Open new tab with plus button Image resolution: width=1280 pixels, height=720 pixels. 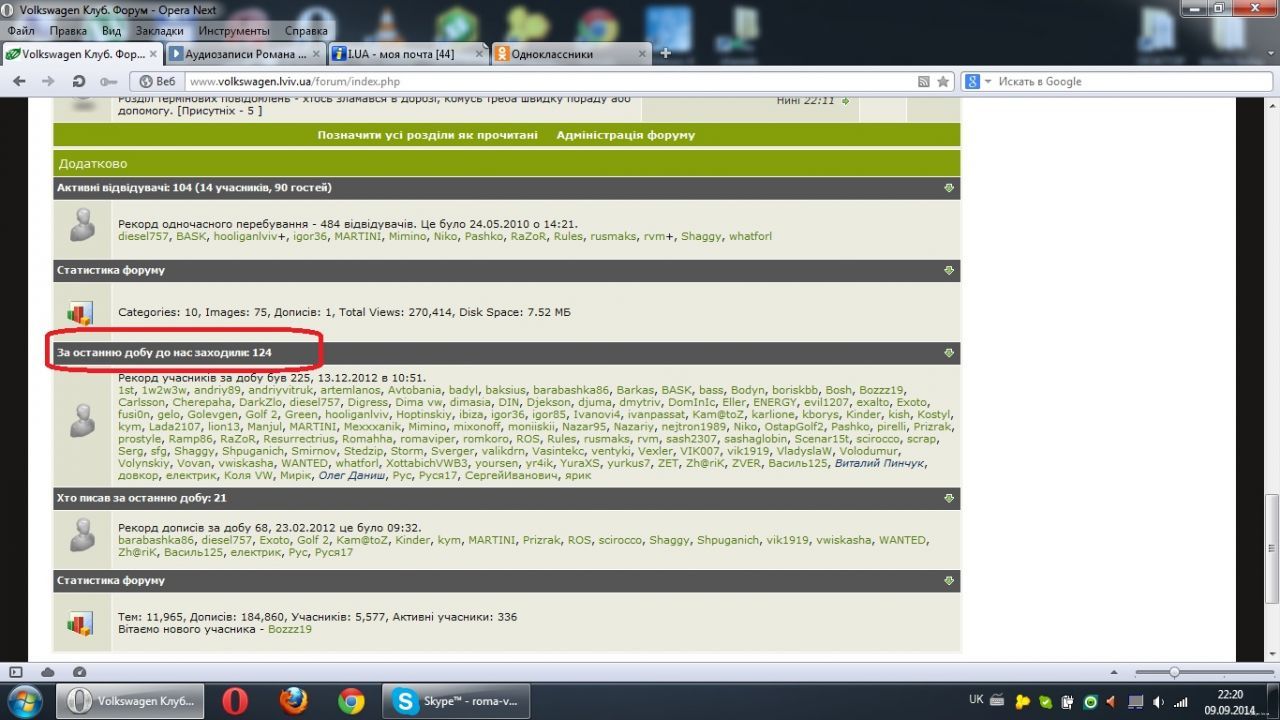click(x=665, y=53)
